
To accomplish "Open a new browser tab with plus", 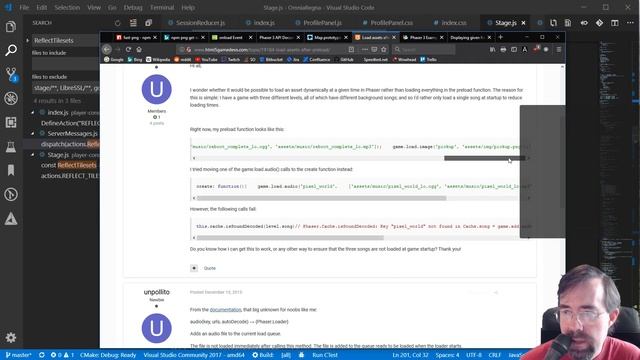I will [x=500, y=37].
